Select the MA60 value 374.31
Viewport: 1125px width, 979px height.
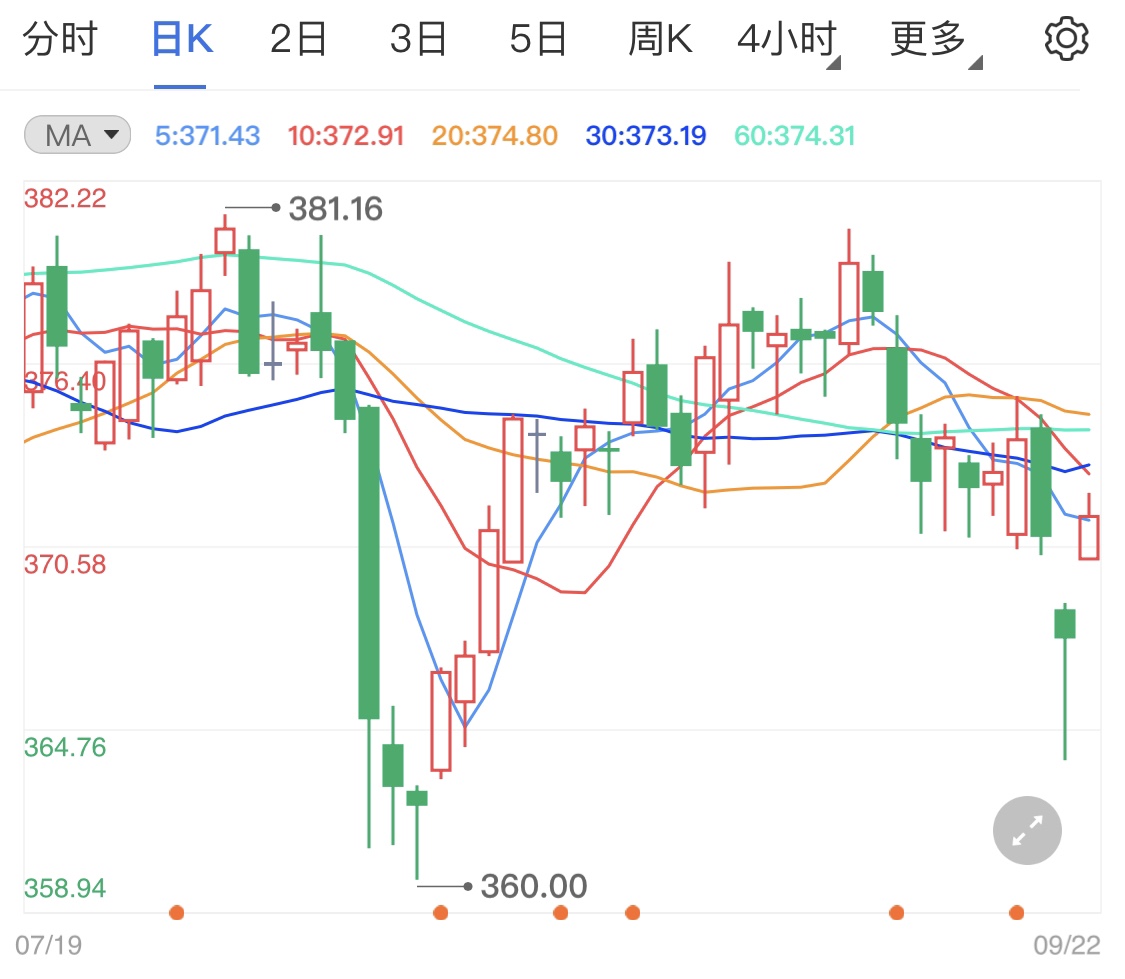coord(793,135)
